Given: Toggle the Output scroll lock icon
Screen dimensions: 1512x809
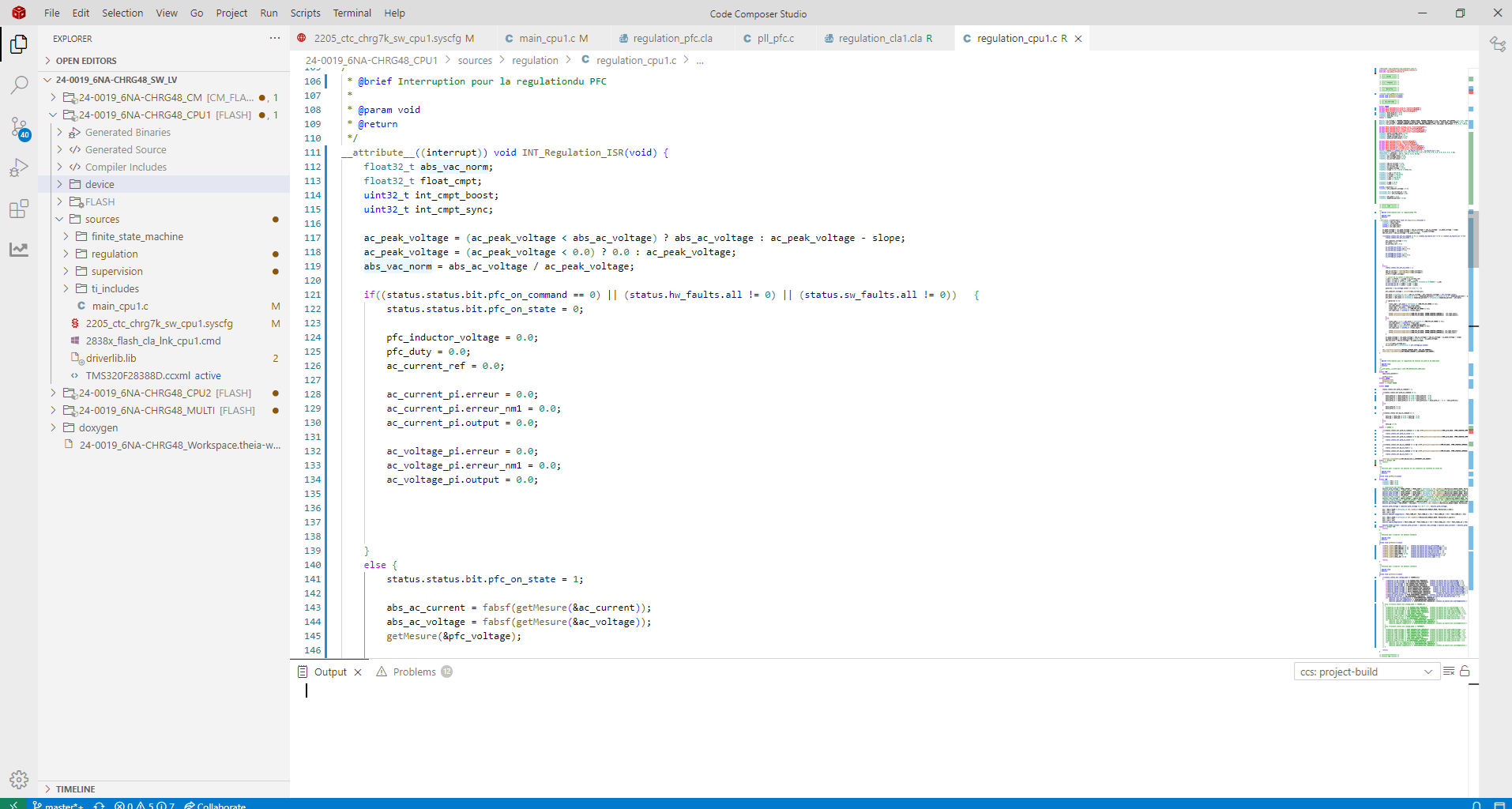Looking at the screenshot, I should [x=1465, y=672].
